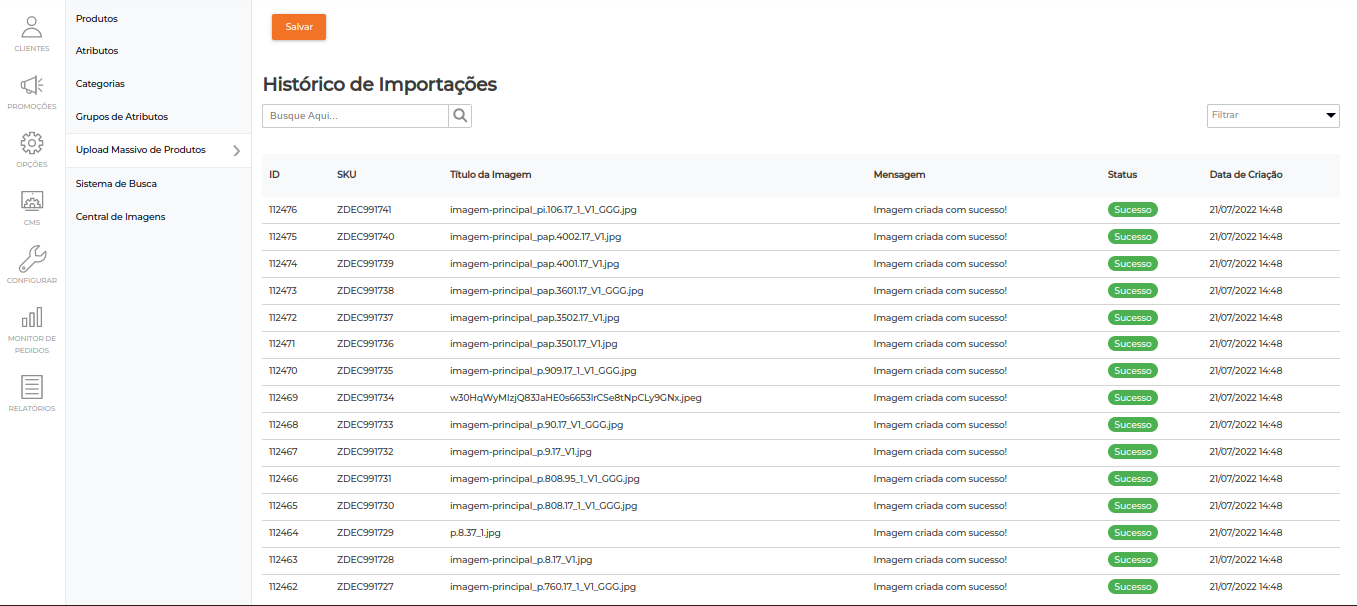The image size is (1357, 606).
Task: Click into the Busque Aqui search field
Action: pyautogui.click(x=355, y=116)
